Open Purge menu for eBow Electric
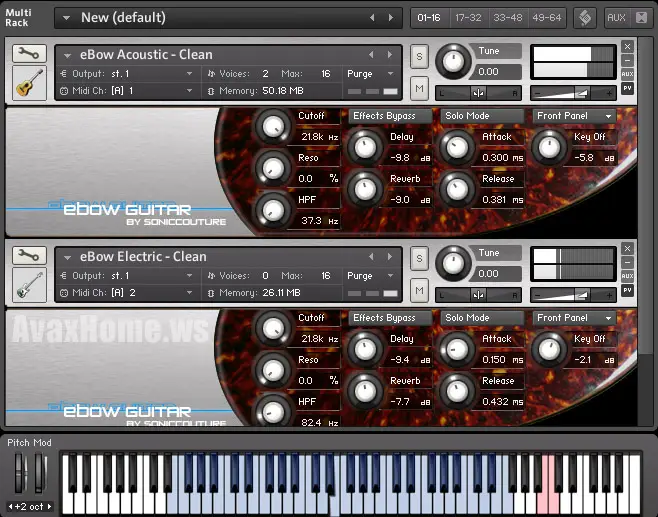658x517 pixels. point(371,276)
